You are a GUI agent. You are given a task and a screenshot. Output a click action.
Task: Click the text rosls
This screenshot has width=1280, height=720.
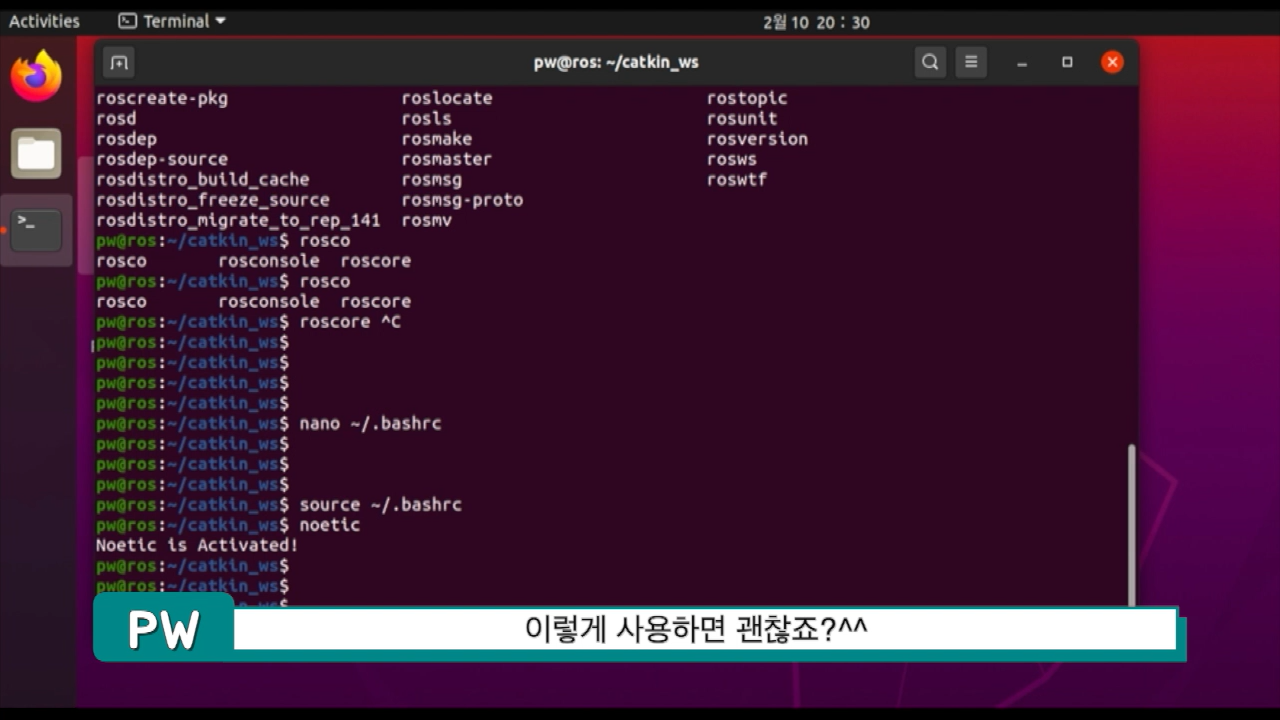pos(427,118)
